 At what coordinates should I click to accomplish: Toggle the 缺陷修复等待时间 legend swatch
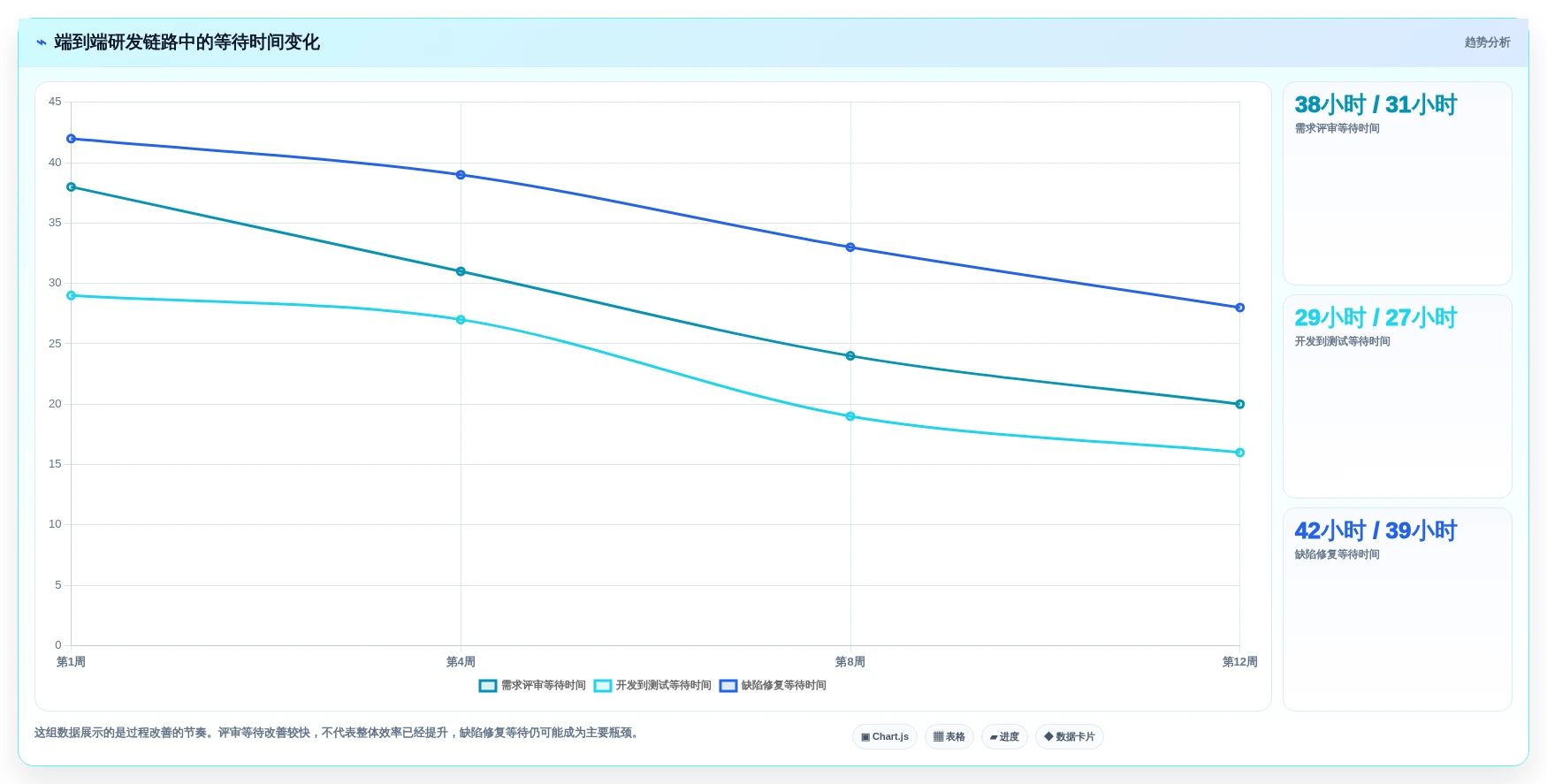tap(728, 686)
